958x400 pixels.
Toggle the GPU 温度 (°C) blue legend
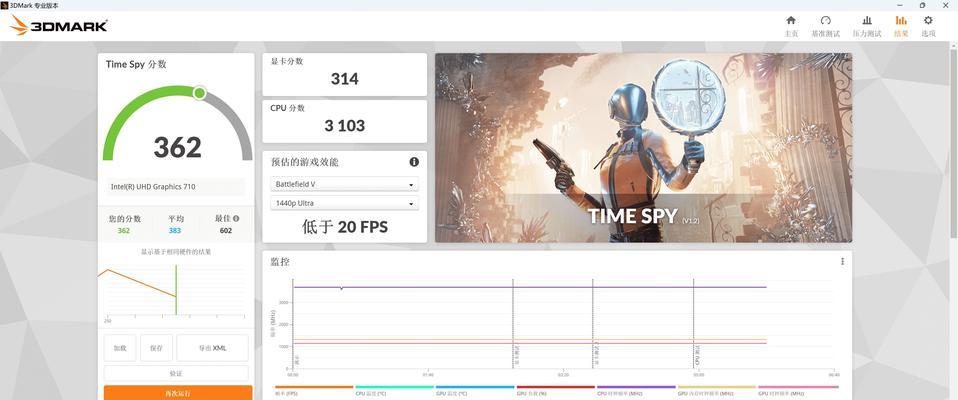coord(475,391)
